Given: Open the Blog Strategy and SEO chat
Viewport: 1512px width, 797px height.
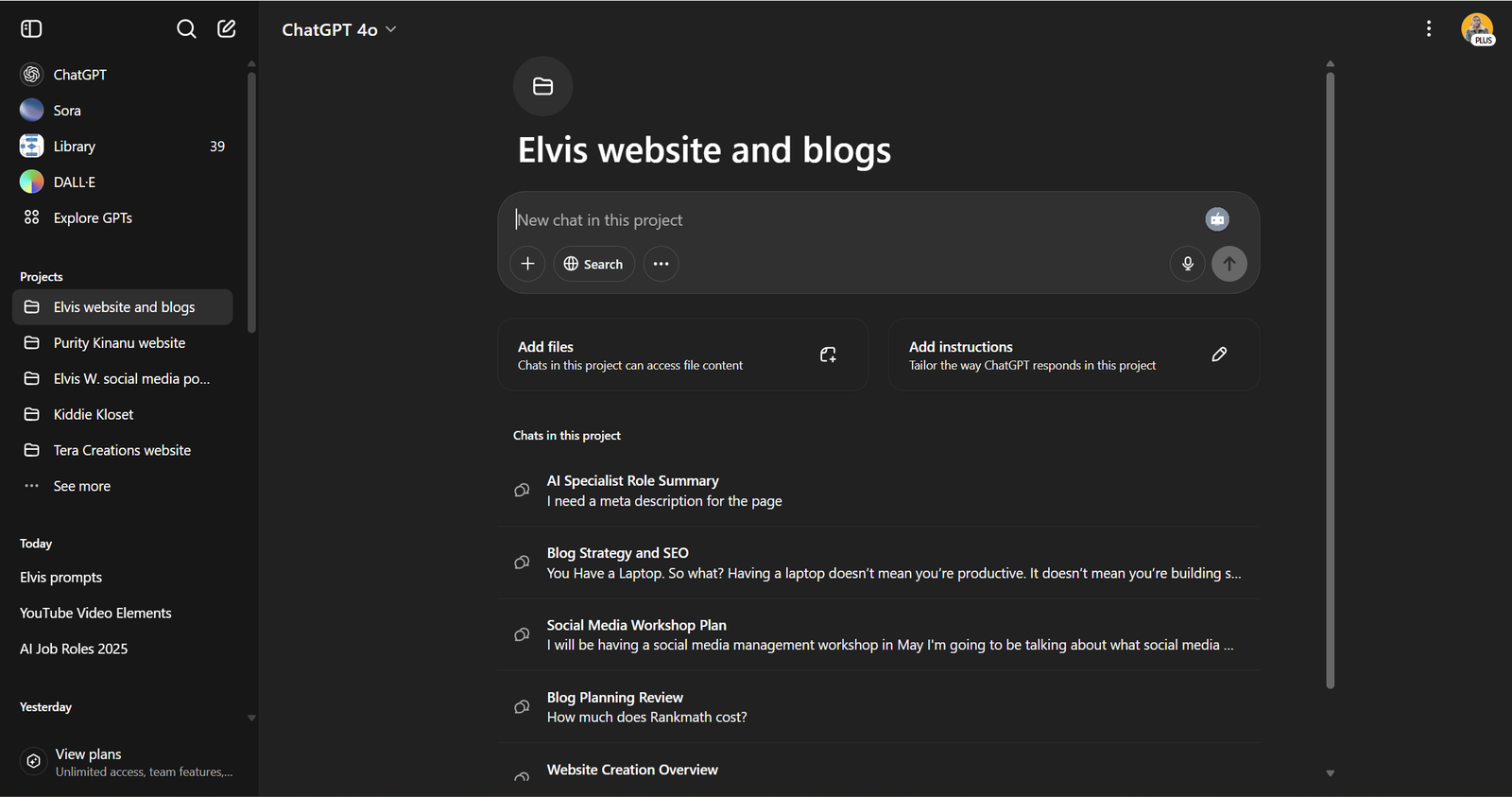Looking at the screenshot, I should (880, 563).
